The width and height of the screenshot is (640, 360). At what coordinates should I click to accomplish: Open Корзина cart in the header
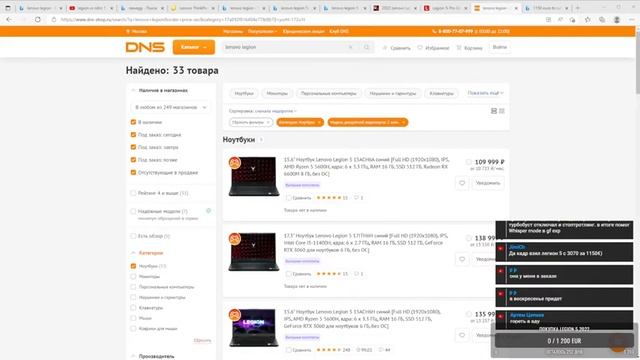point(469,48)
